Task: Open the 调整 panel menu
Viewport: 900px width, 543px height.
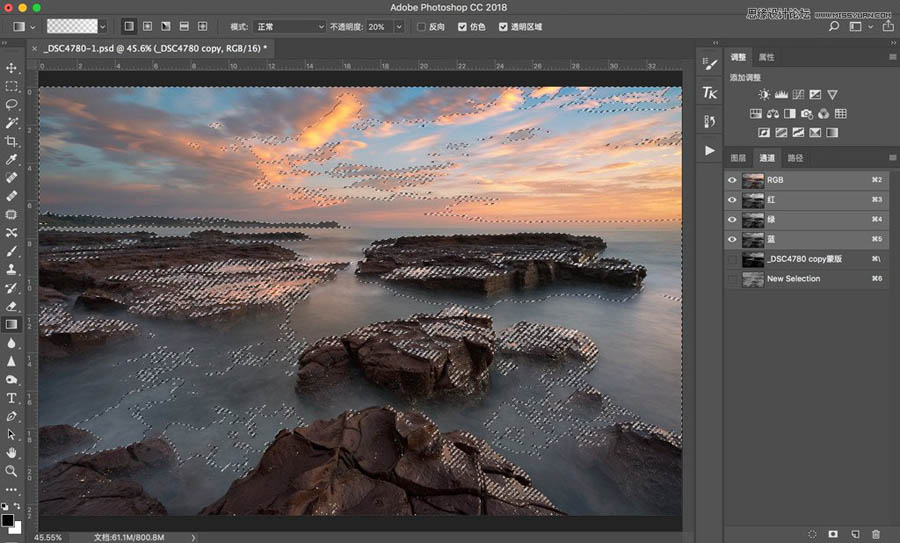Action: [893, 57]
